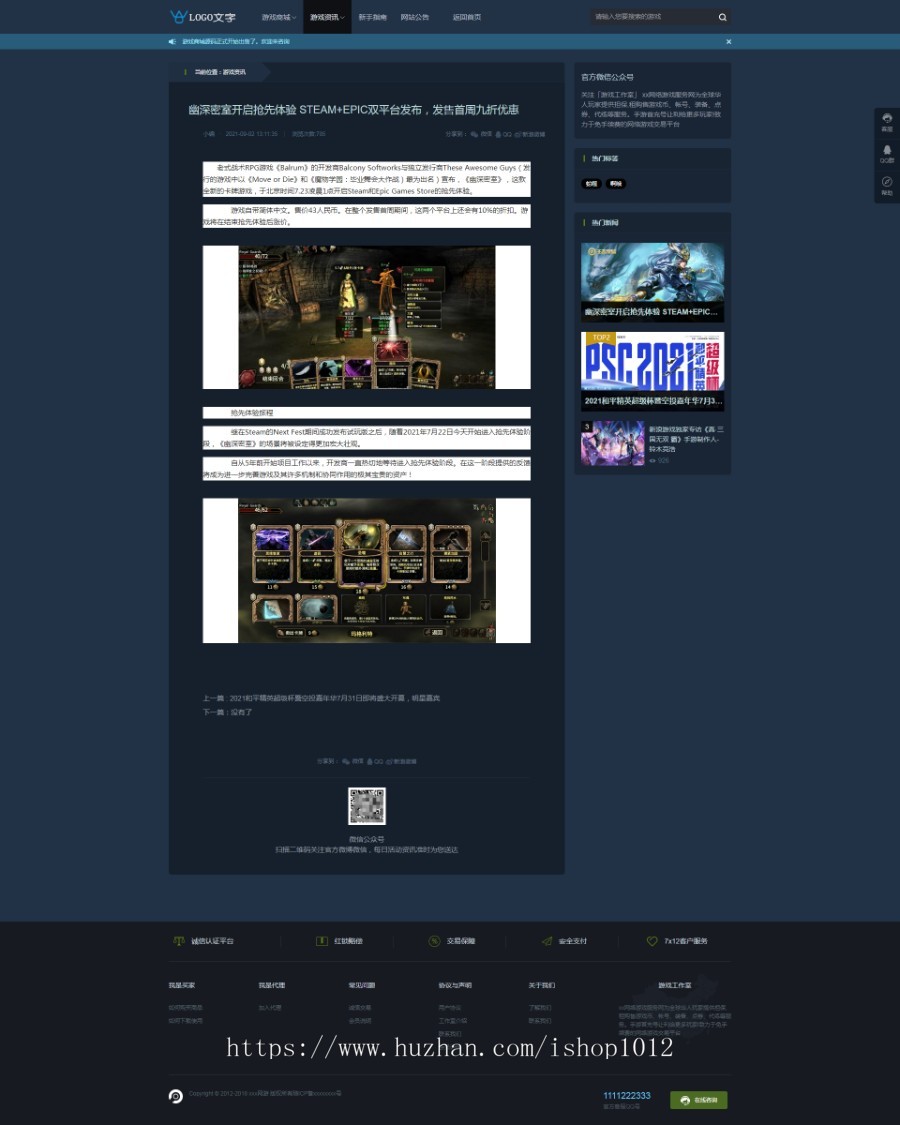The height and width of the screenshot is (1125, 900).
Task: Share to QQ in the article header
Action: click(504, 134)
